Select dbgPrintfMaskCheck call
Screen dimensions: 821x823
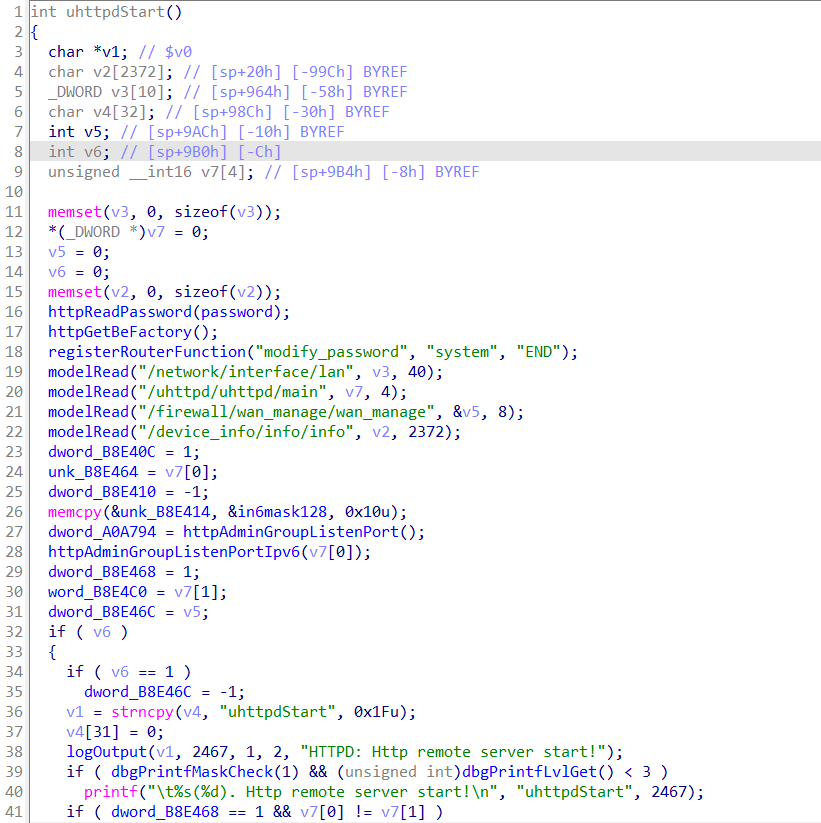(x=192, y=772)
